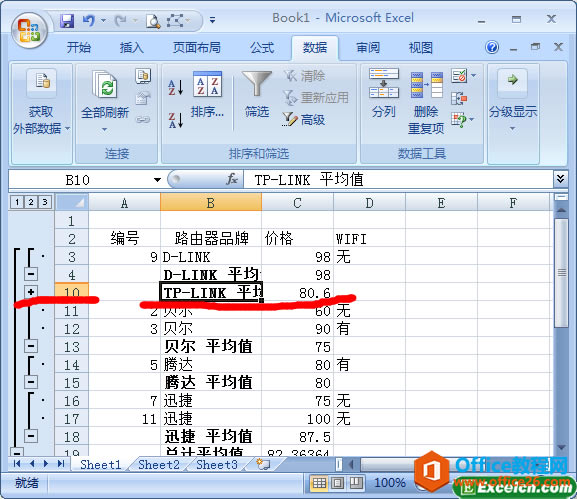
Task: Expand 全部刷新 dropdown arrow
Action: click(x=105, y=129)
